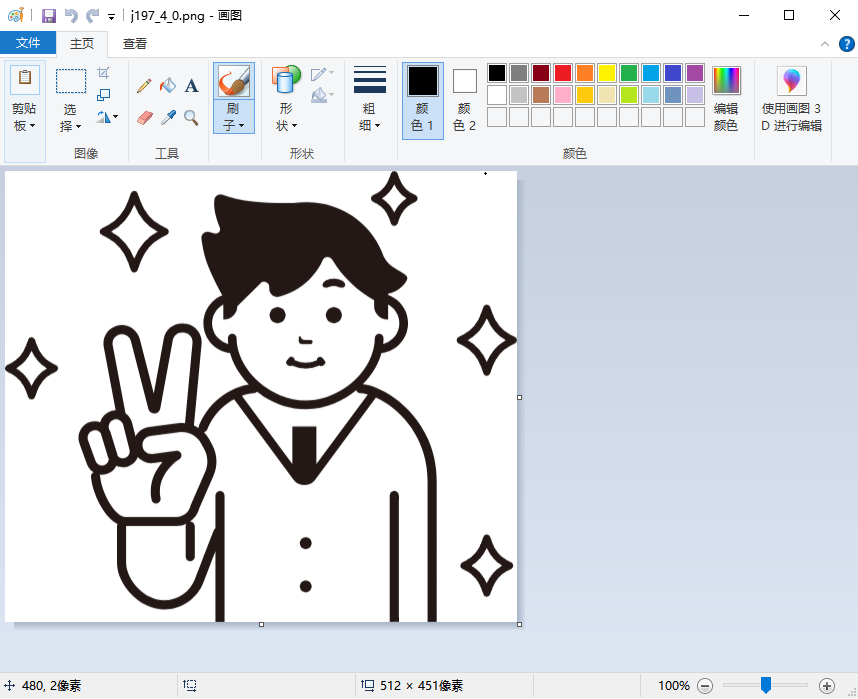Click the Save icon in title bar

tap(48, 16)
